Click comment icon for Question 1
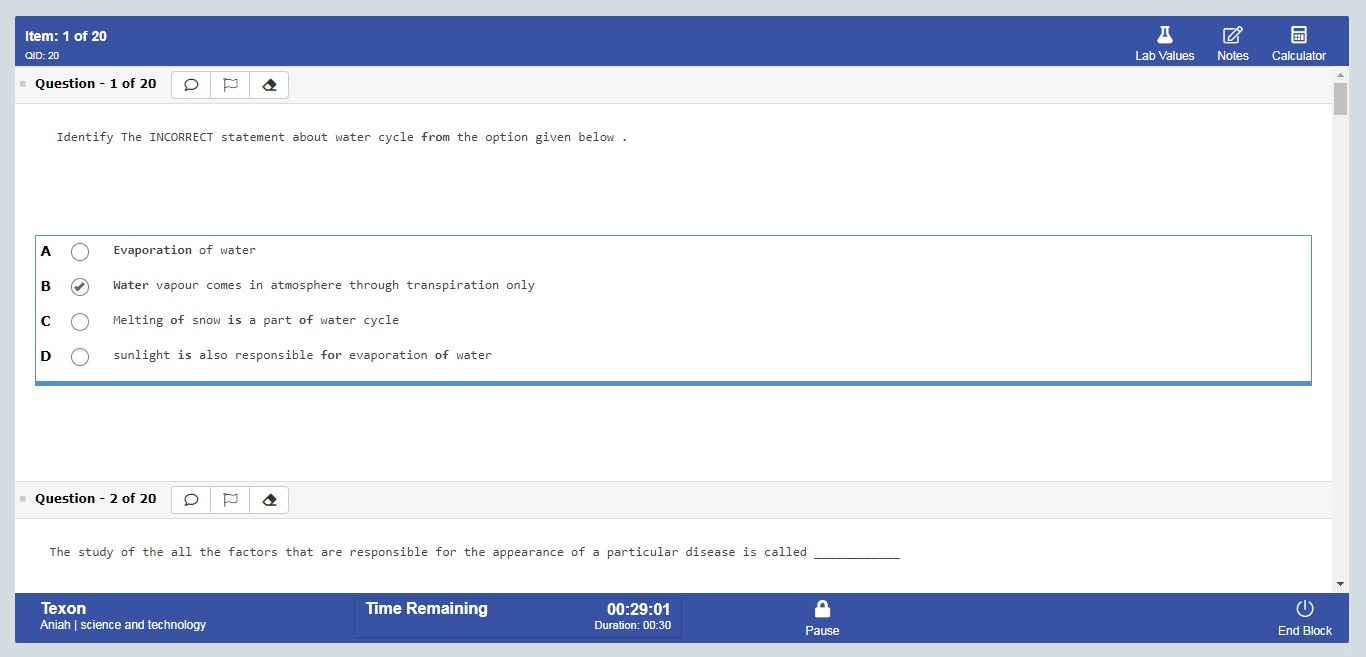The image size is (1366, 657). tap(191, 85)
